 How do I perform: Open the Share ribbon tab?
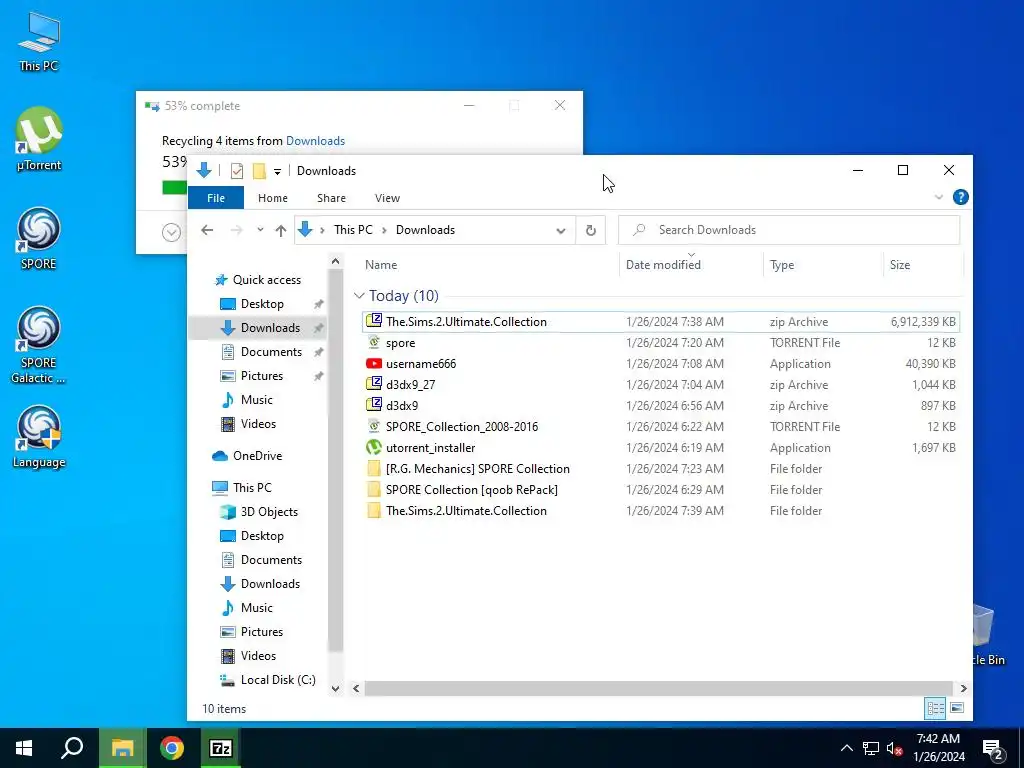tap(331, 198)
